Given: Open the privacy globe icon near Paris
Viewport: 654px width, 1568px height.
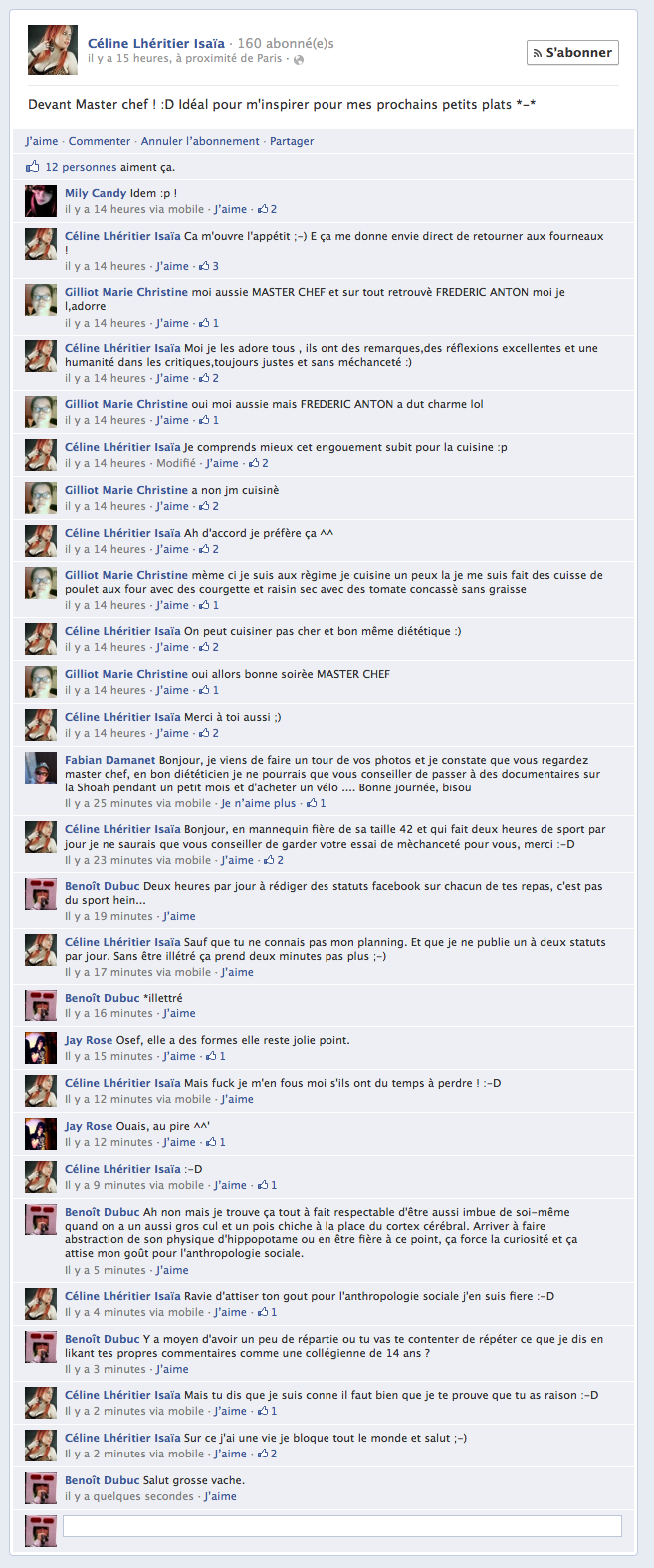Looking at the screenshot, I should point(299,60).
